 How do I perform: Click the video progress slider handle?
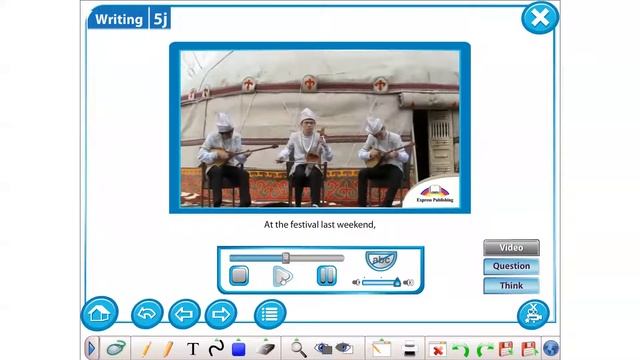(x=286, y=258)
